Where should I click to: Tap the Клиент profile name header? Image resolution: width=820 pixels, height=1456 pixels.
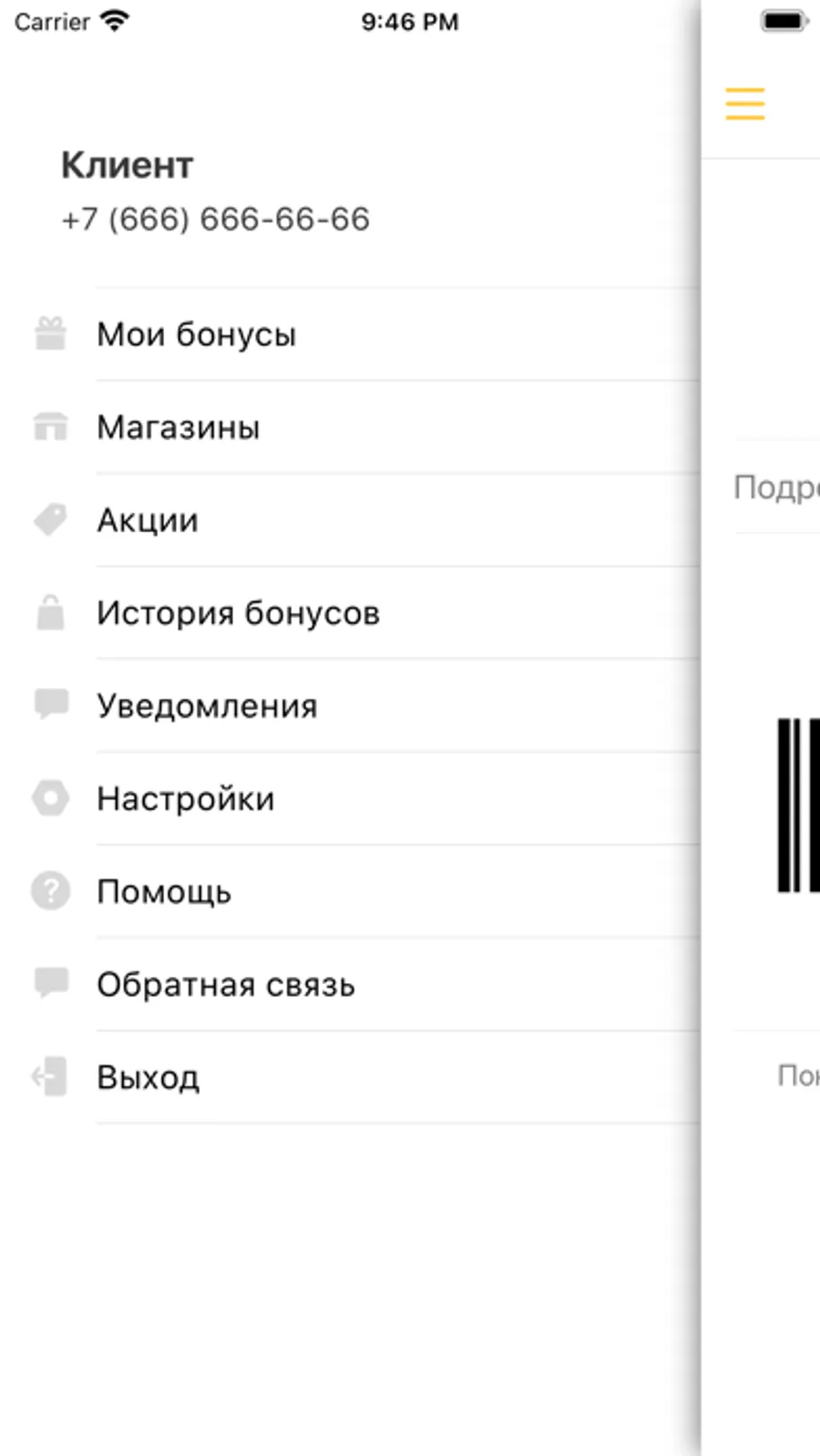coord(128,166)
